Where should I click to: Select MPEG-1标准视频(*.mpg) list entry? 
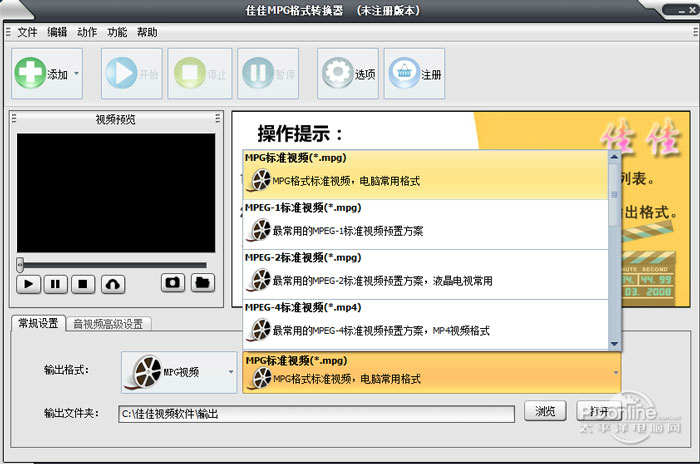(425, 224)
